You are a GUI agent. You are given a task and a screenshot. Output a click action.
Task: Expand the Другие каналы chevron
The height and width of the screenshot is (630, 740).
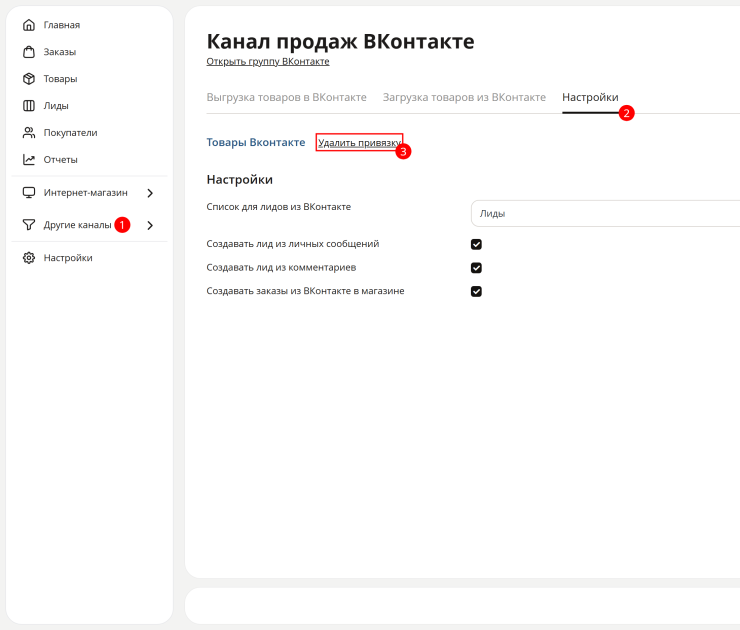[x=150, y=225]
